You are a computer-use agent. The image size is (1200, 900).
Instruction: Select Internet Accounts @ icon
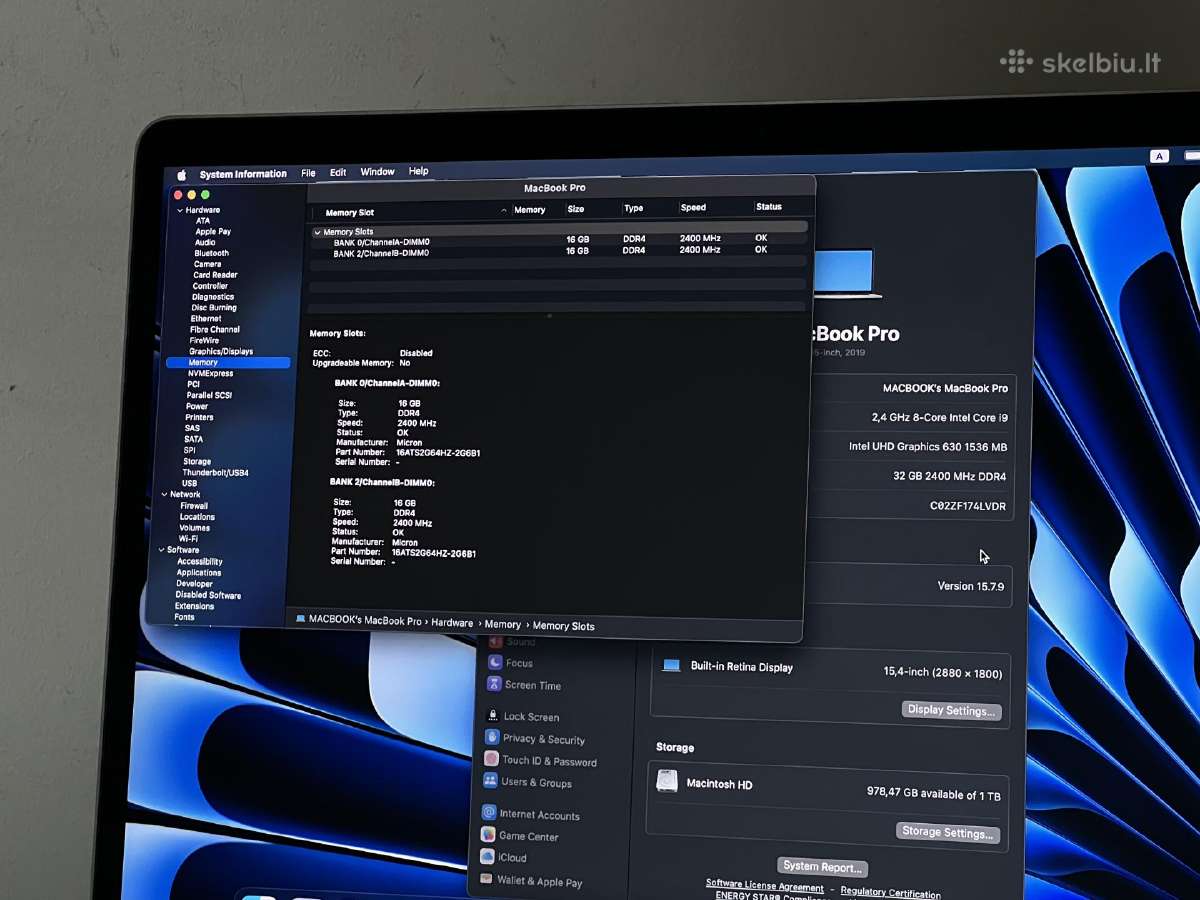point(489,813)
